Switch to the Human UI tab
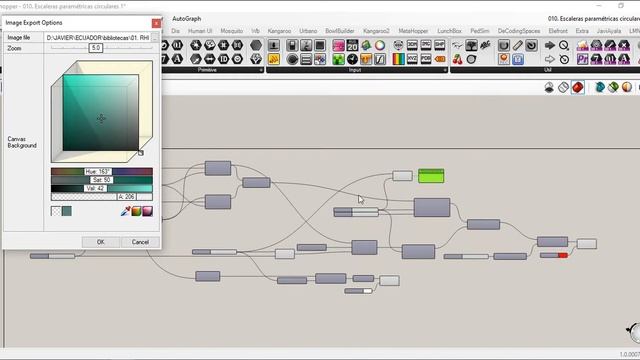The image size is (640, 360). pos(200,31)
